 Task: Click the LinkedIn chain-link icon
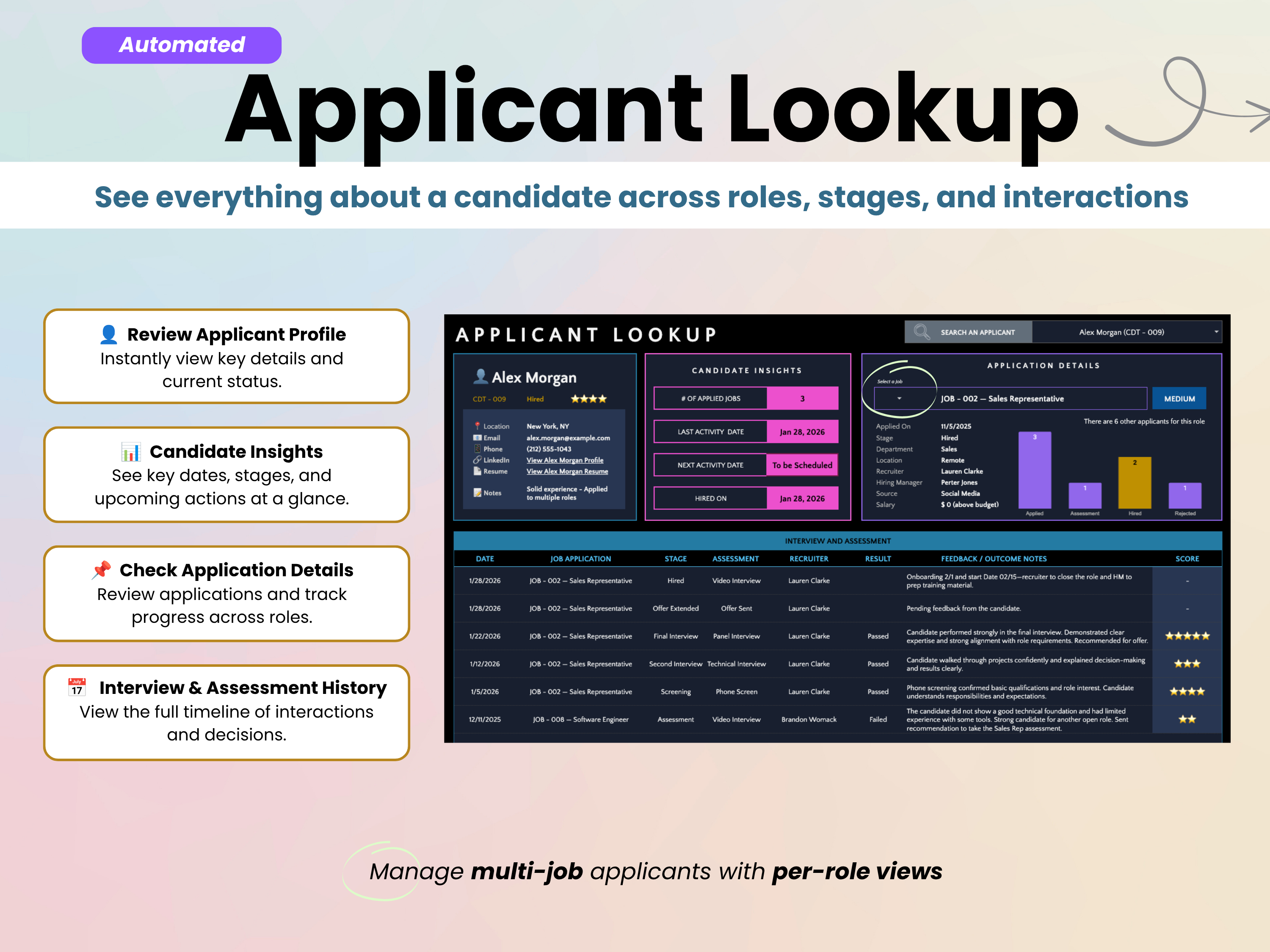pos(477,459)
